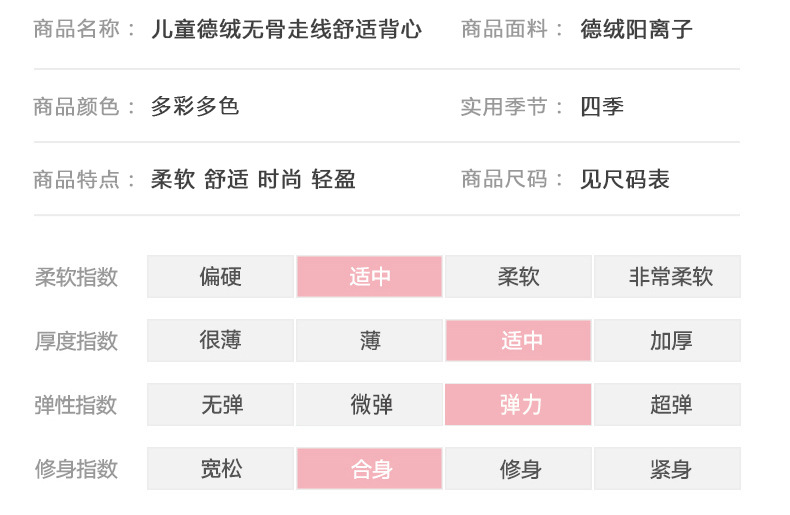
Task: Choose 柔软 in the softness row
Action: pyautogui.click(x=518, y=277)
